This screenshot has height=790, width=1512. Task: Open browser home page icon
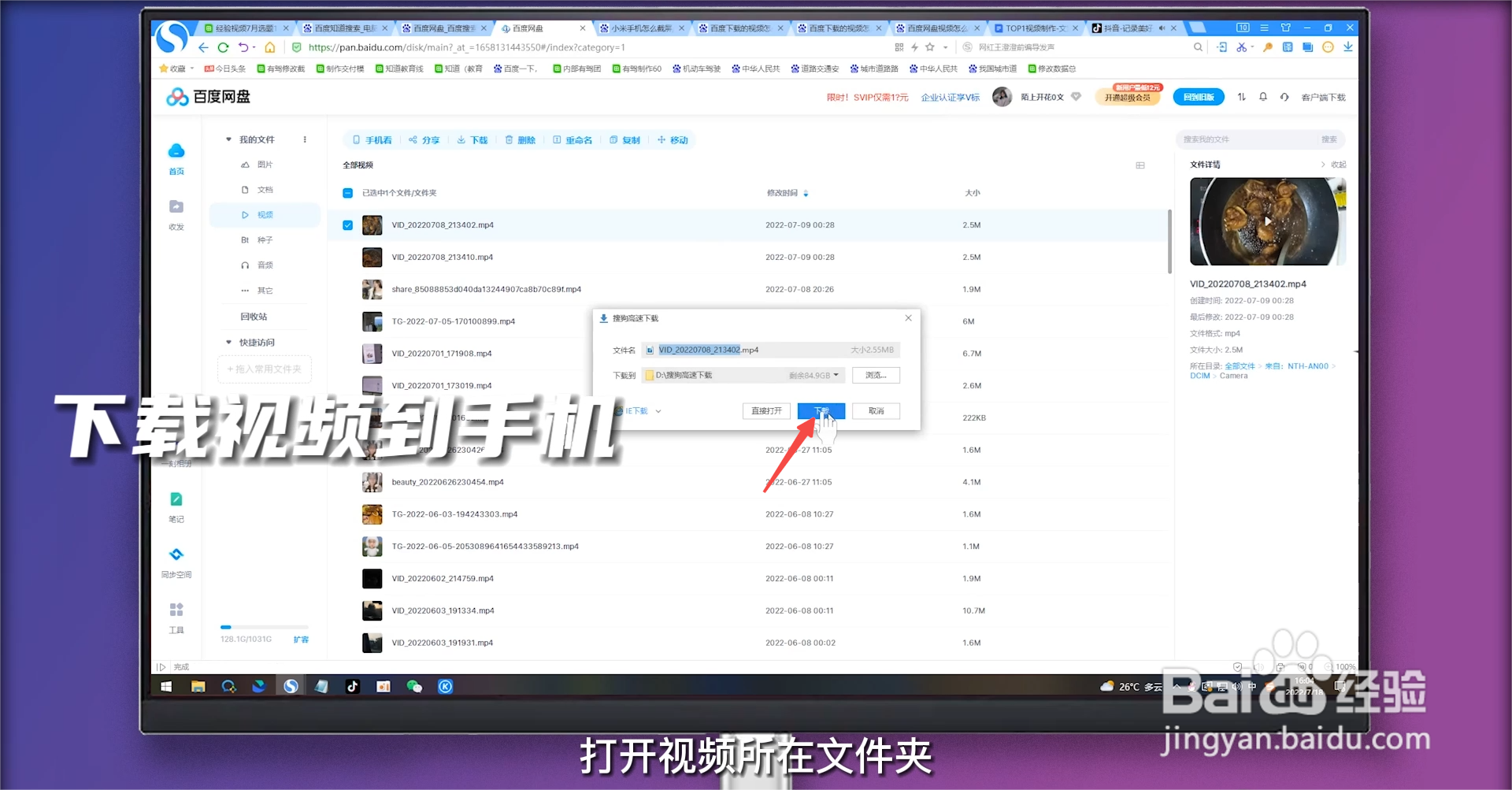point(270,47)
